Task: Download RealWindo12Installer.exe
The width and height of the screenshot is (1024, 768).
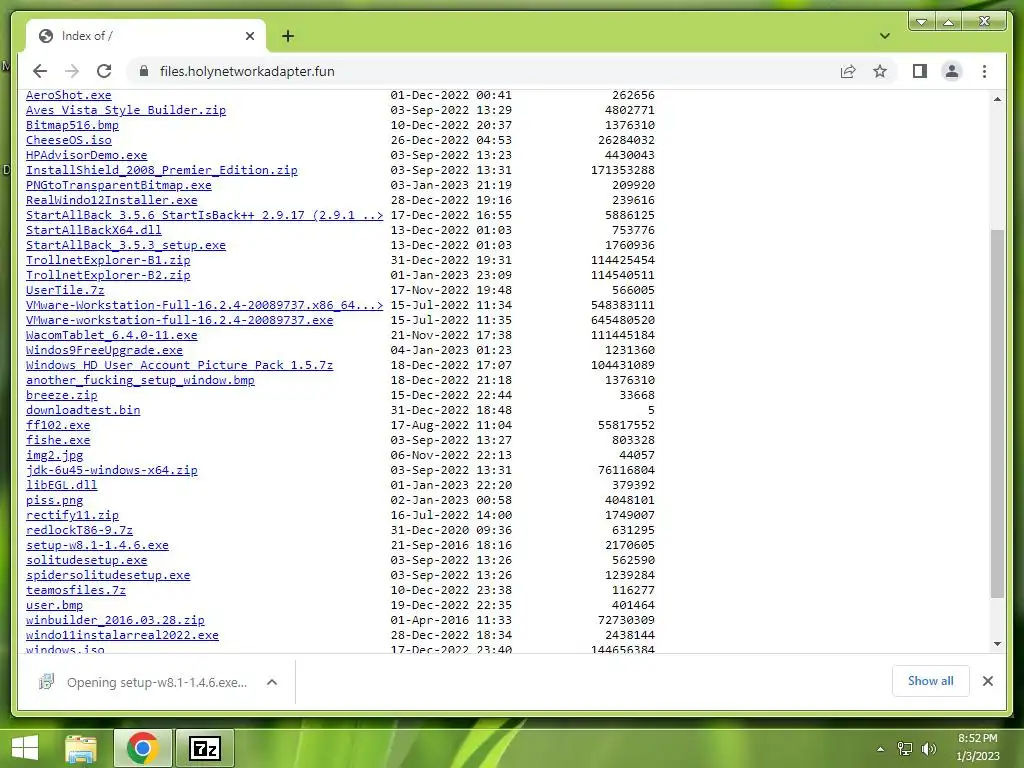Action: 112,200
